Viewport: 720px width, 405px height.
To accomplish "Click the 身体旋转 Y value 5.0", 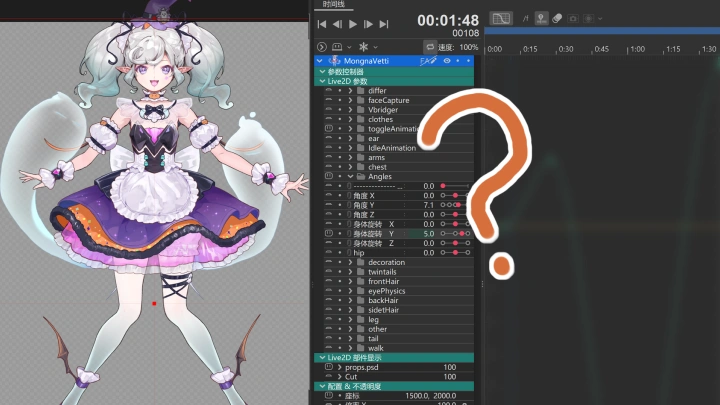I will click(428, 234).
